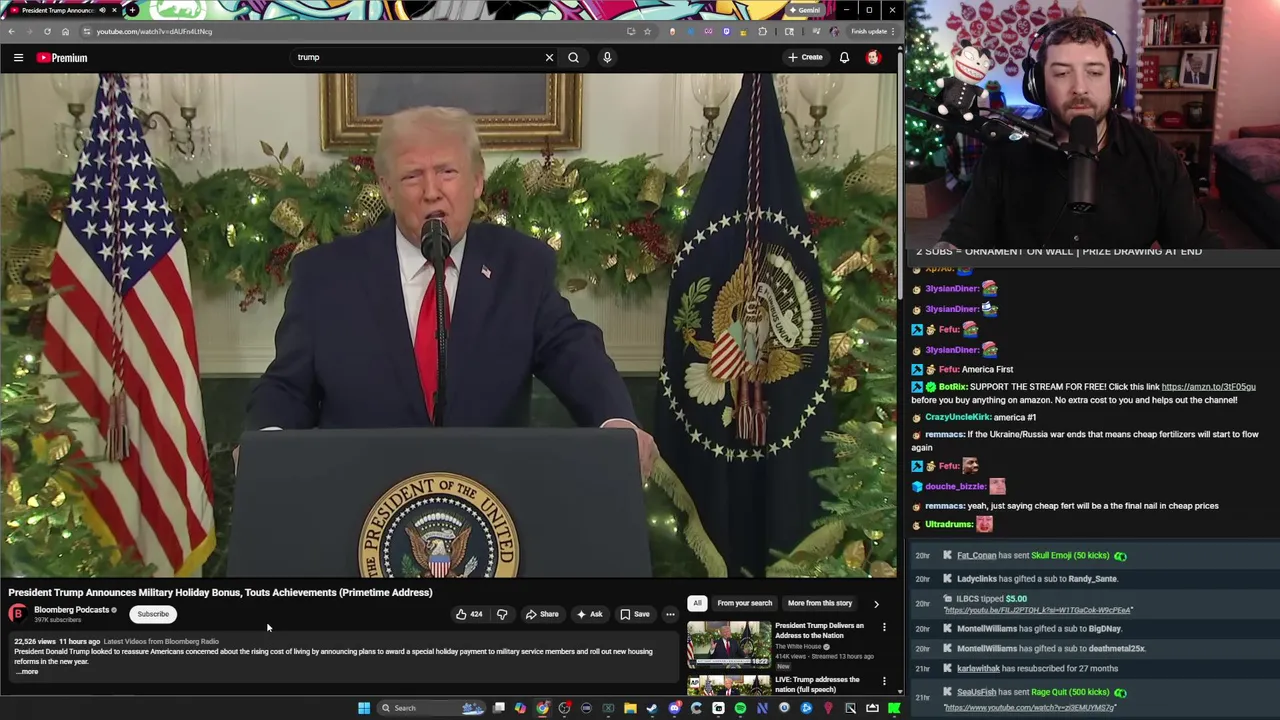Image resolution: width=1280 pixels, height=720 pixels.
Task: Dislike the Bloomberg video
Action: pos(502,614)
